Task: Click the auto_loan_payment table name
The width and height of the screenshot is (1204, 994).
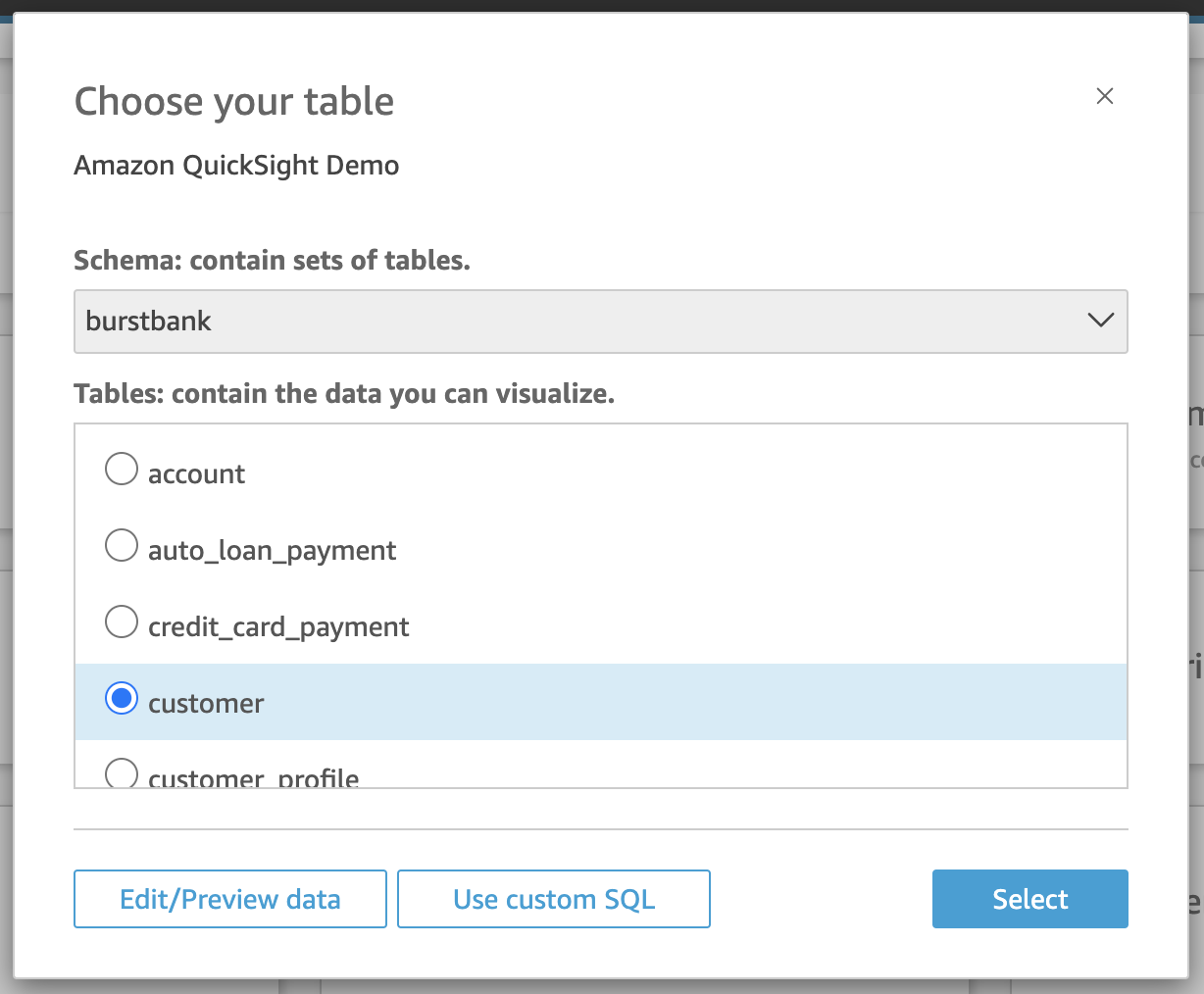Action: pyautogui.click(x=272, y=551)
